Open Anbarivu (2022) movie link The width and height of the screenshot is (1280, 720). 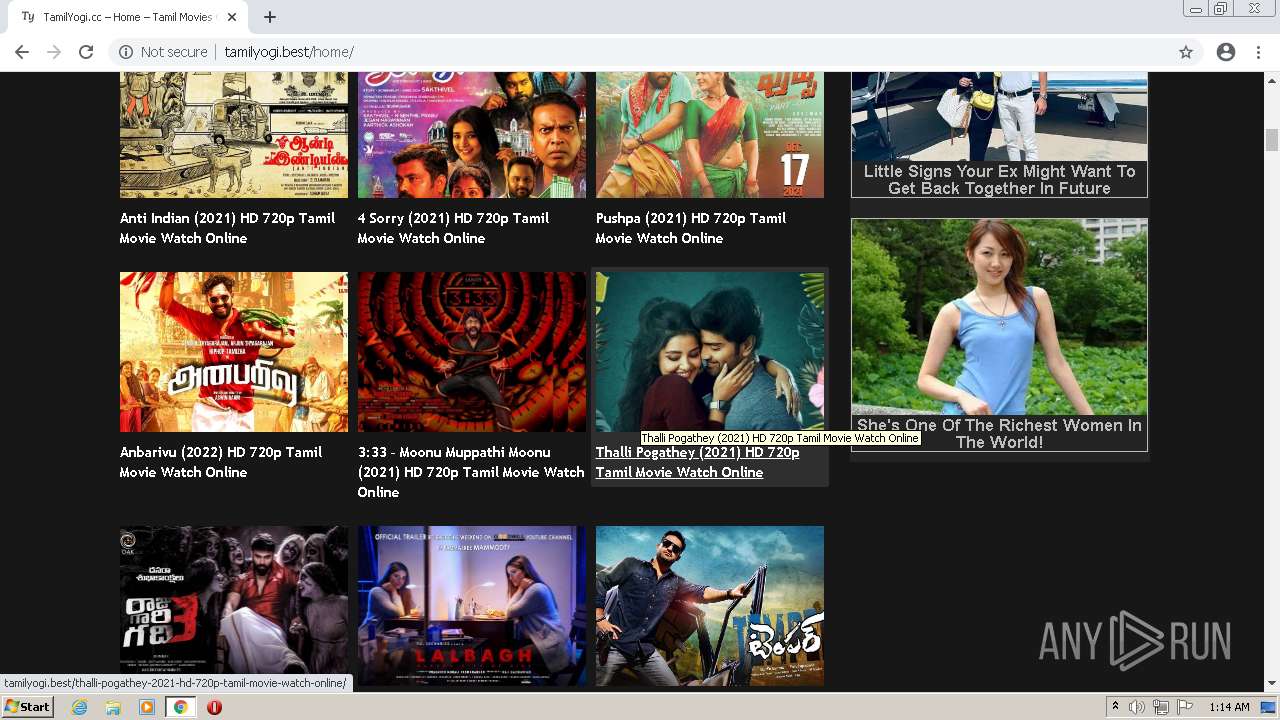click(221, 462)
